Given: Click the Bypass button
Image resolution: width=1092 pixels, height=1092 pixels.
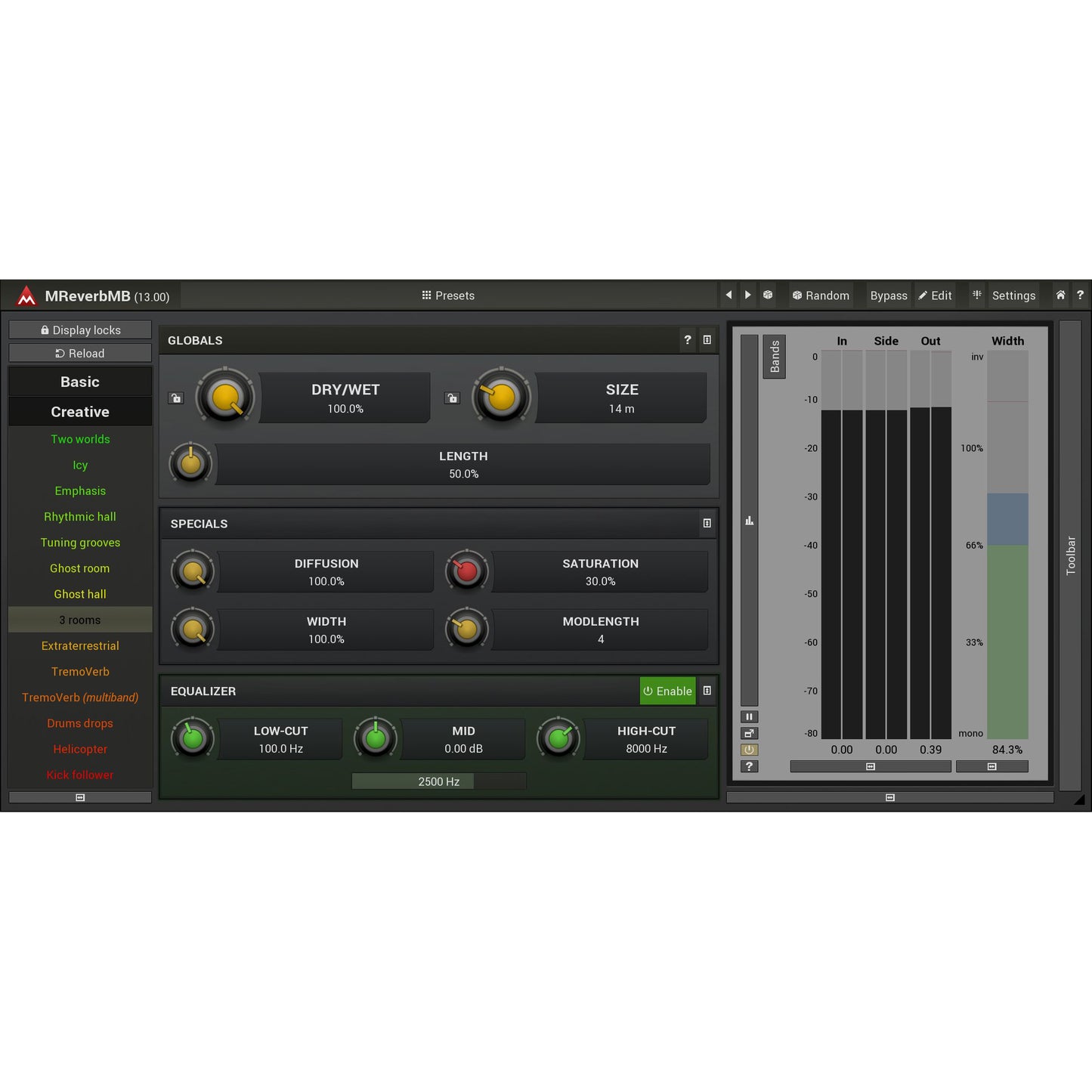Looking at the screenshot, I should pyautogui.click(x=888, y=295).
